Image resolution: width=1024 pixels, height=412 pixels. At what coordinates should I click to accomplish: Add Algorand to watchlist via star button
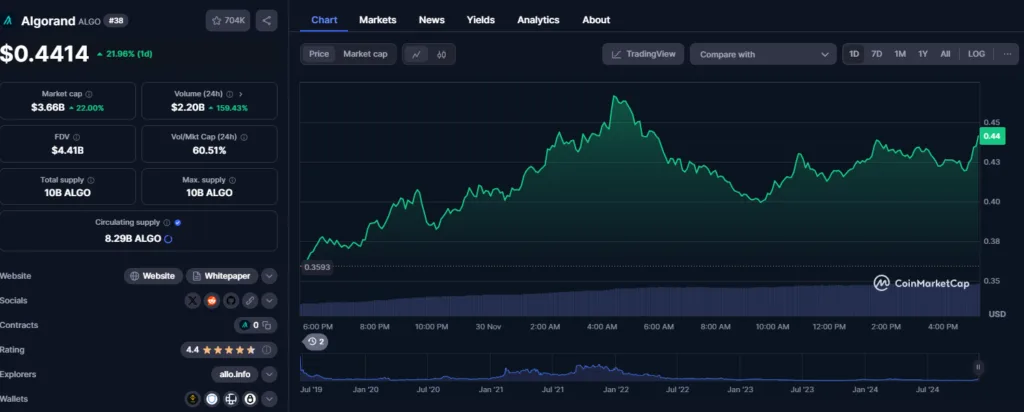[x=227, y=20]
